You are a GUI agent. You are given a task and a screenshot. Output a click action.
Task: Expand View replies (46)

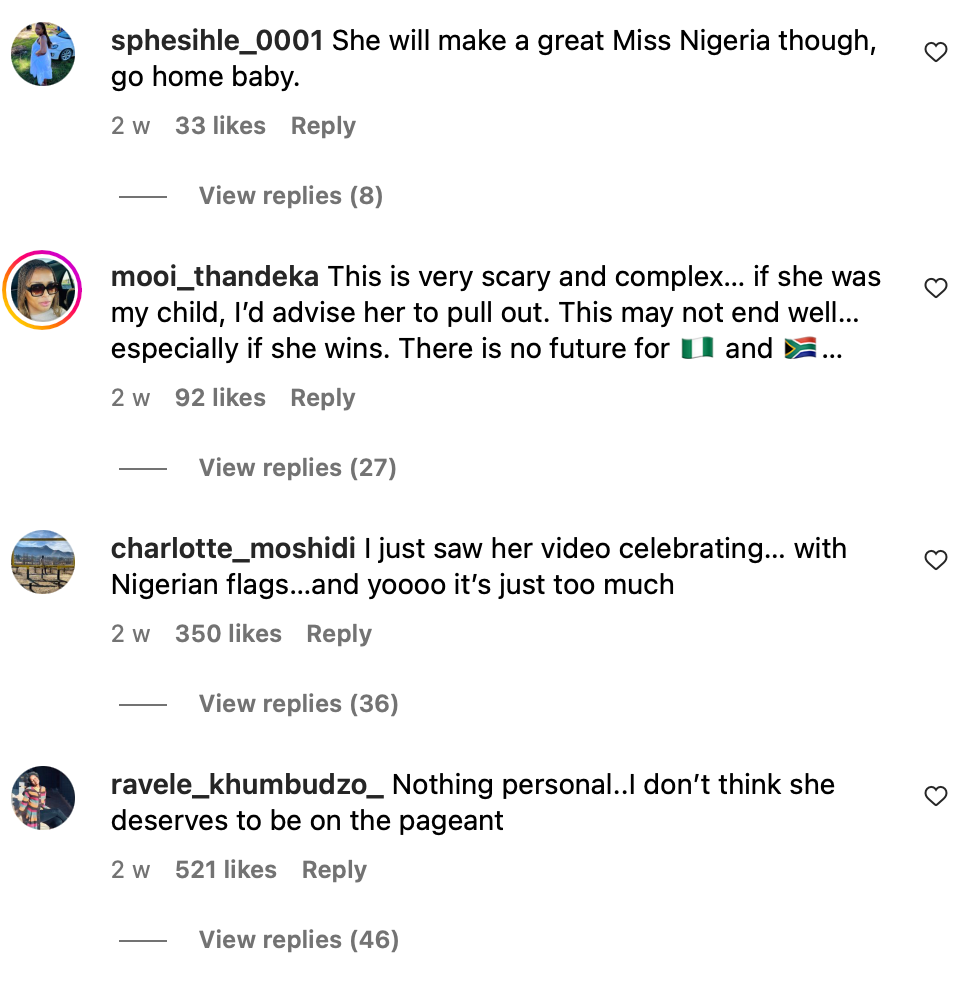298,940
